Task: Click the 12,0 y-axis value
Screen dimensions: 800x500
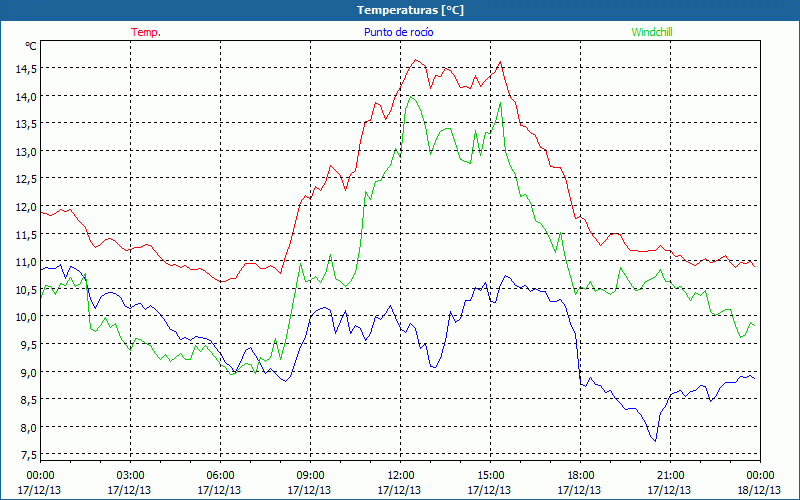Action: [x=26, y=206]
